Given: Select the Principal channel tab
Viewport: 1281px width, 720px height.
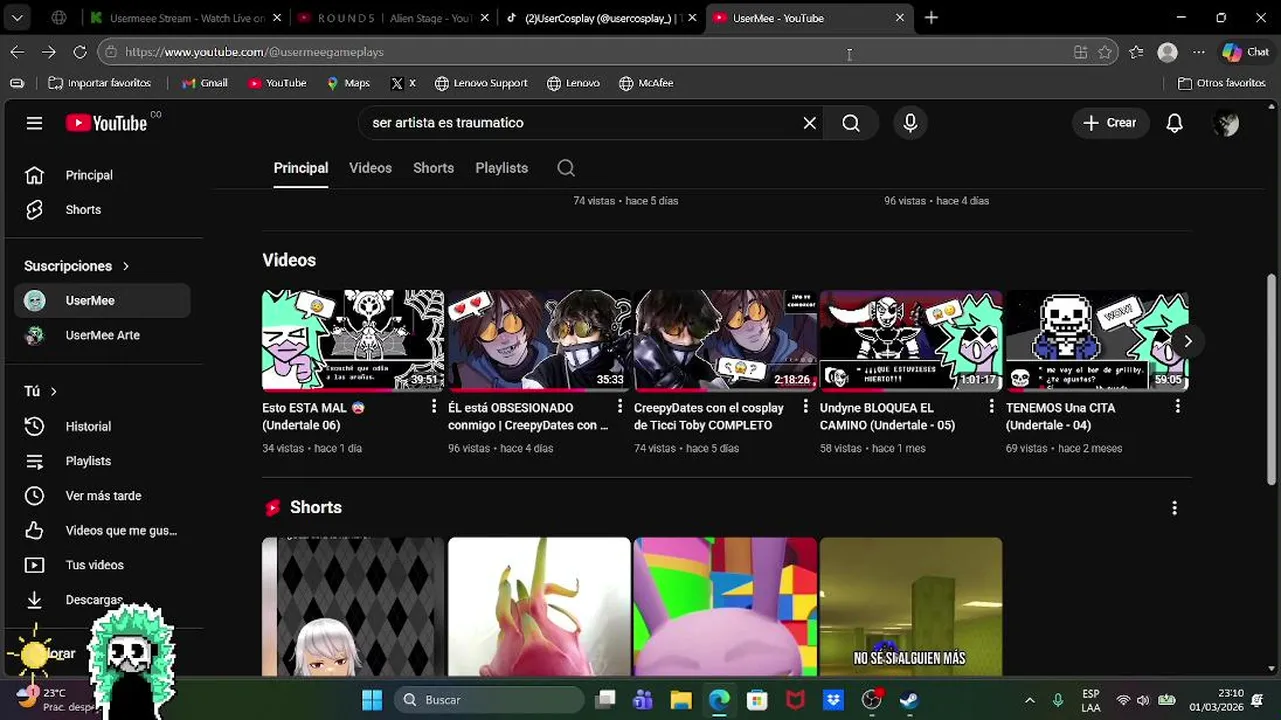Looking at the screenshot, I should click(x=301, y=168).
